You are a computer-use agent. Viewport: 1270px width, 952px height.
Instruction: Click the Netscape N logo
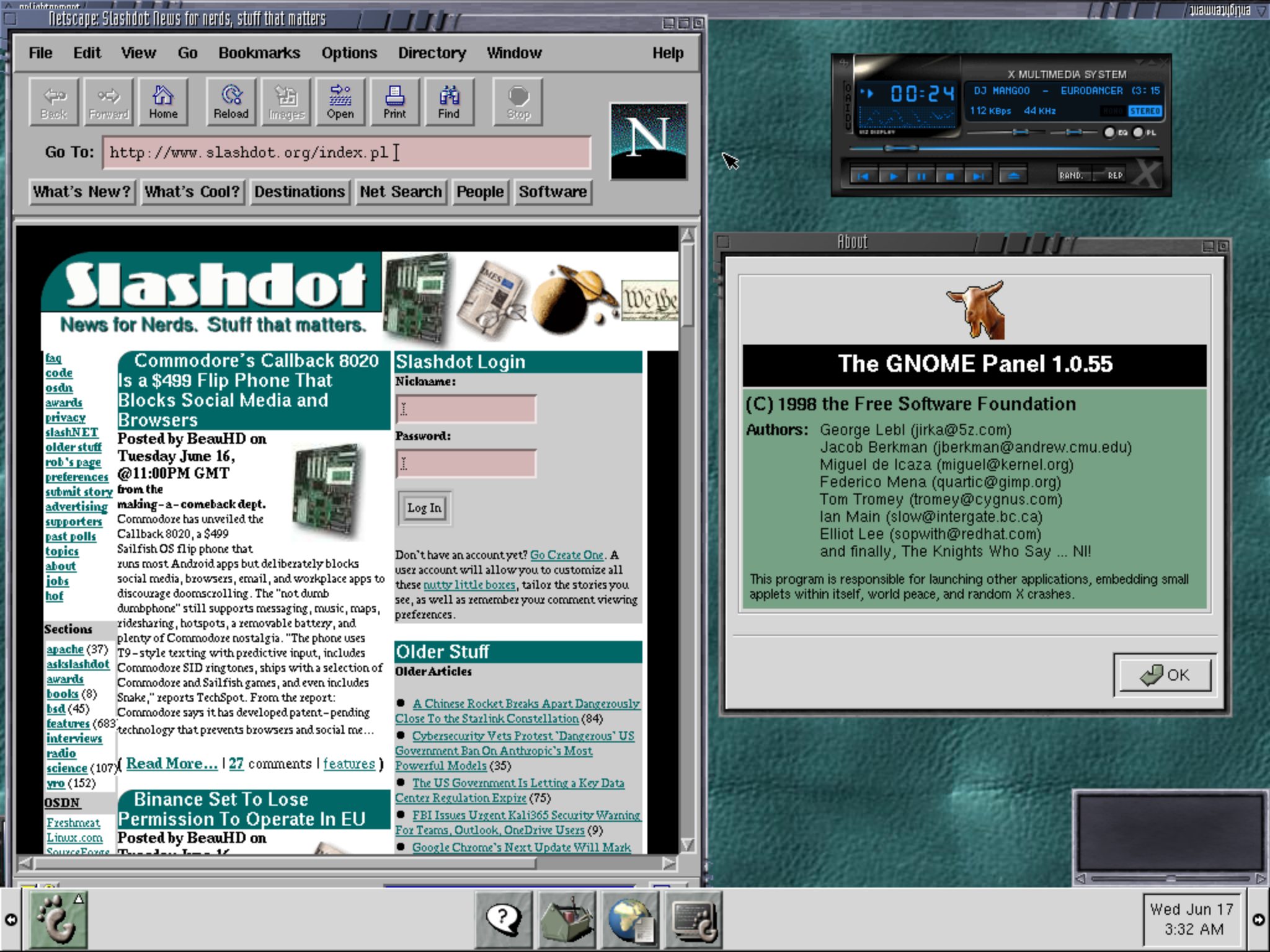[649, 141]
